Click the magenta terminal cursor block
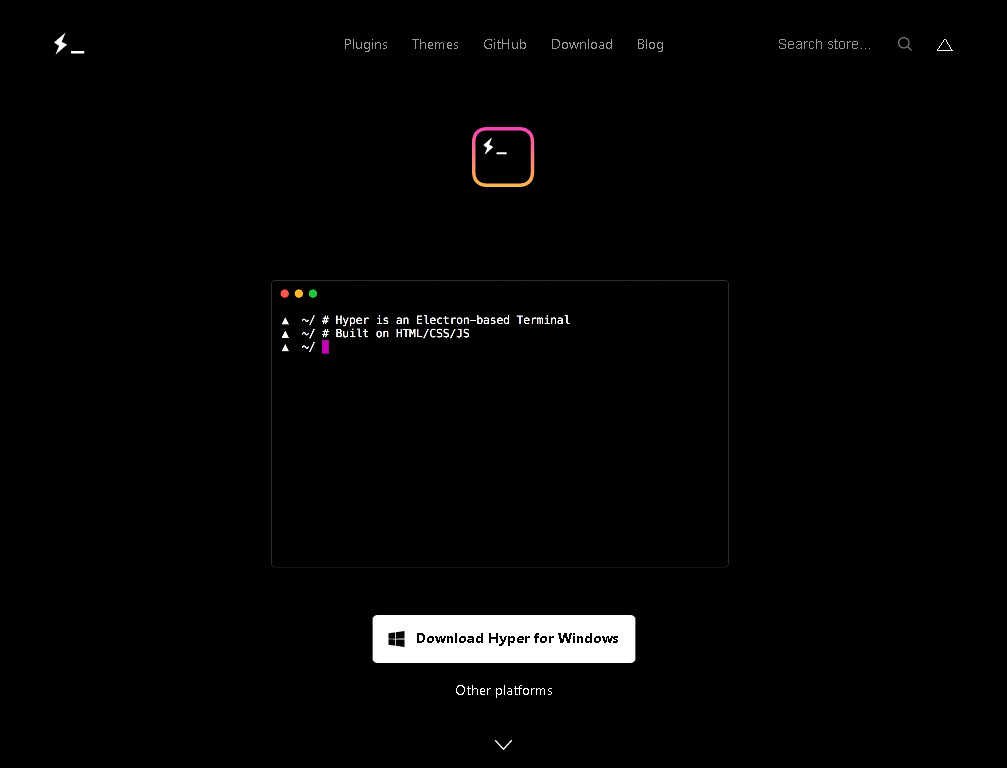The height and width of the screenshot is (768, 1007). coord(326,347)
